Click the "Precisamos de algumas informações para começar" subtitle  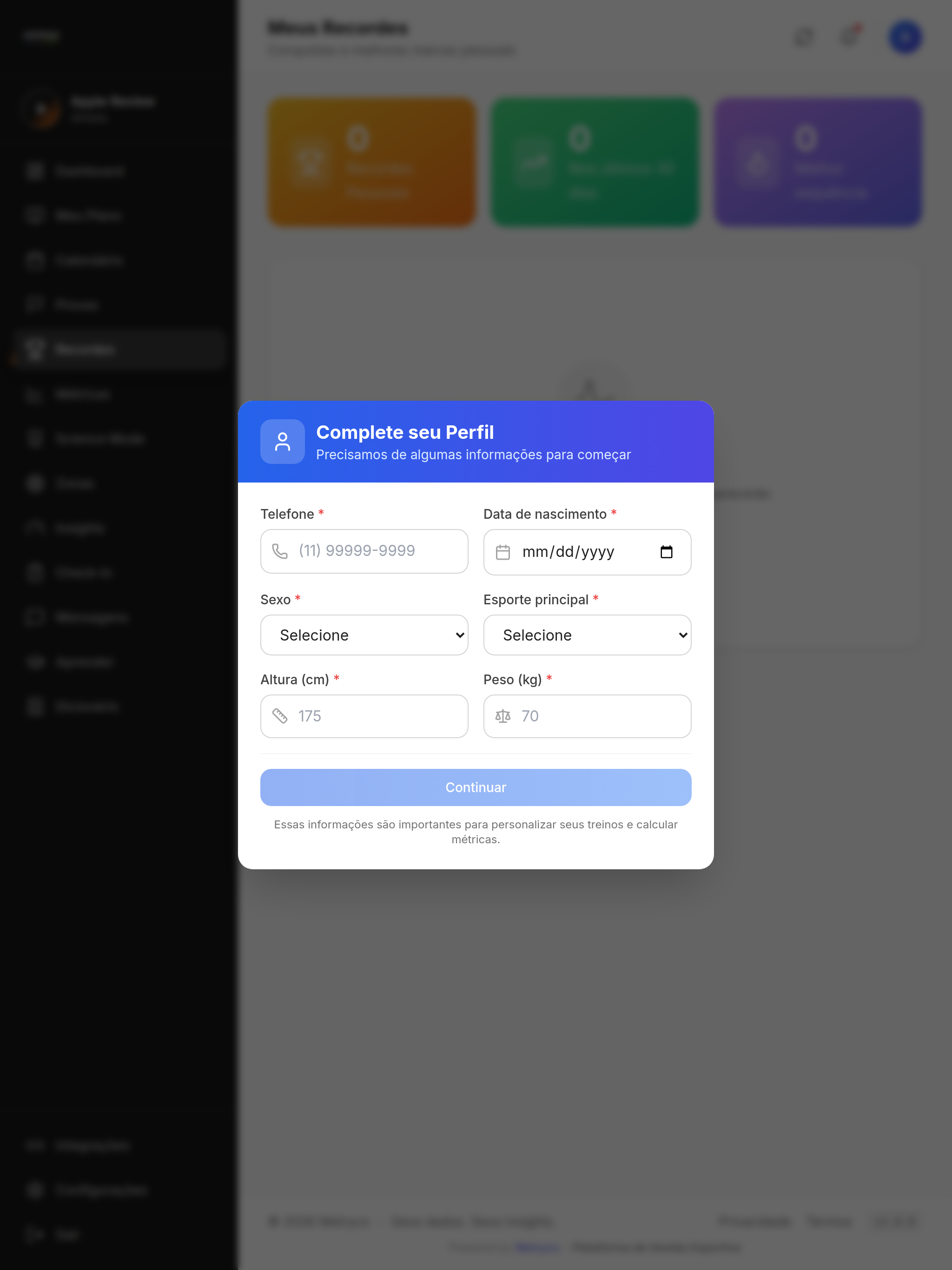pyautogui.click(x=474, y=455)
